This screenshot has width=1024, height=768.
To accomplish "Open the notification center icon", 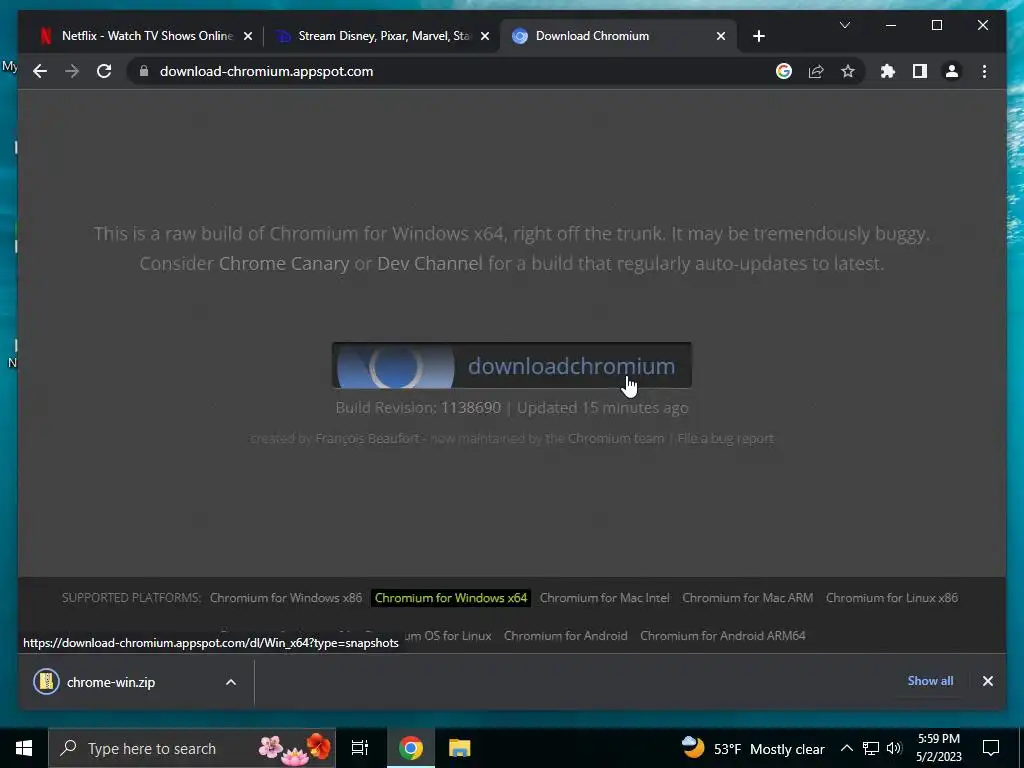I will click(991, 748).
